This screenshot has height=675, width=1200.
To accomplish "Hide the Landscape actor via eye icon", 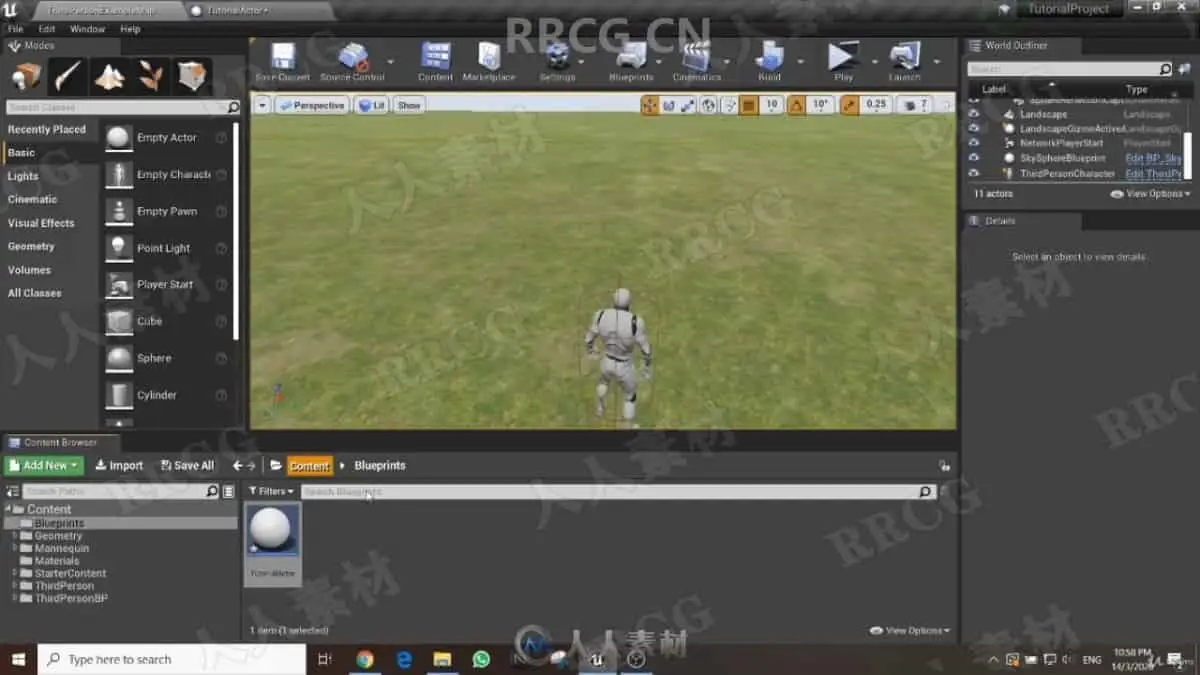I will pyautogui.click(x=974, y=114).
